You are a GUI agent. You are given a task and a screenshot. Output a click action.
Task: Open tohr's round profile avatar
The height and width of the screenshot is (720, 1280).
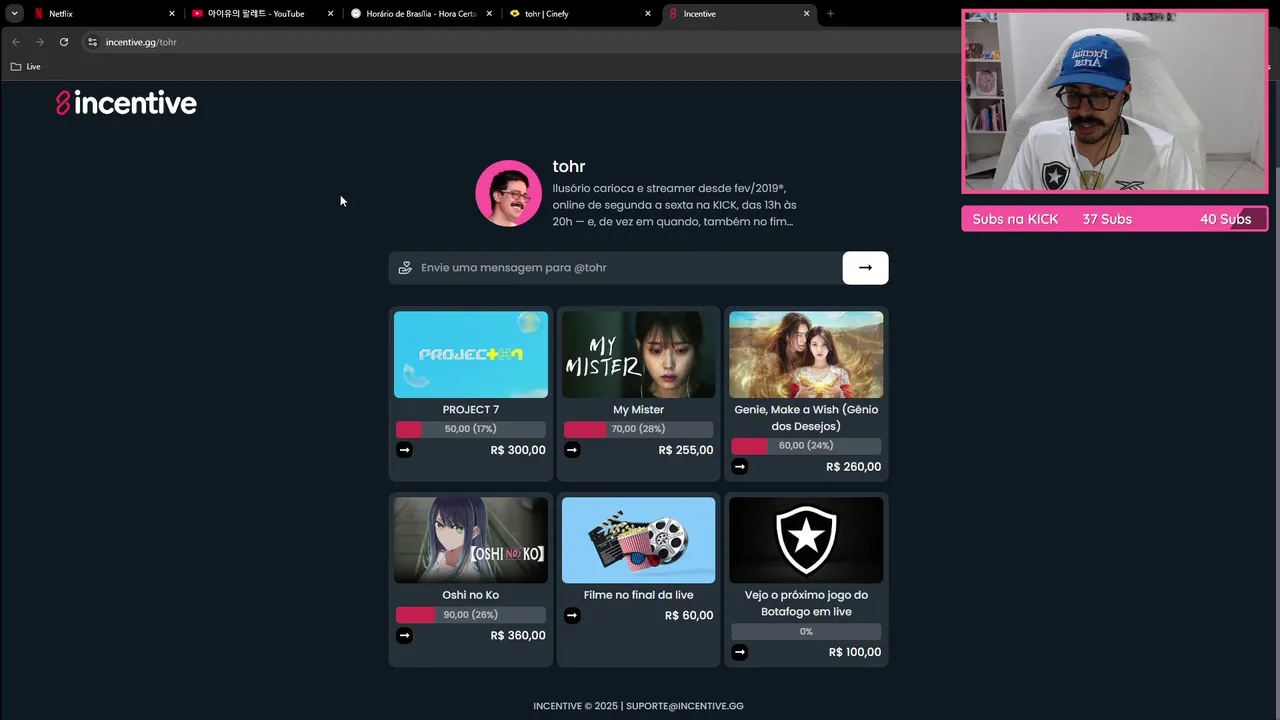pyautogui.click(x=508, y=193)
